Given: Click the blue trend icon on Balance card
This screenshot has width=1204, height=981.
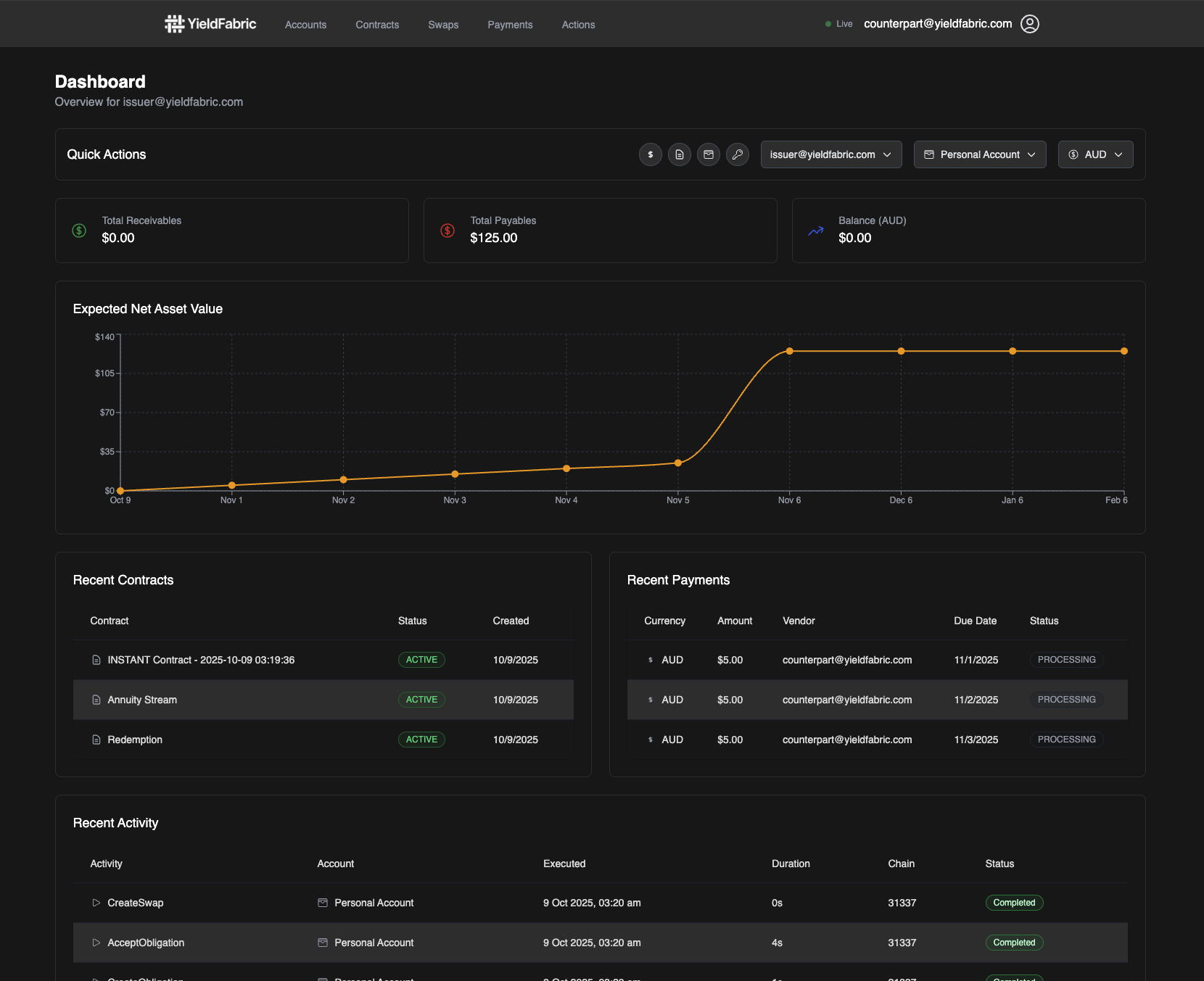Looking at the screenshot, I should 815,231.
